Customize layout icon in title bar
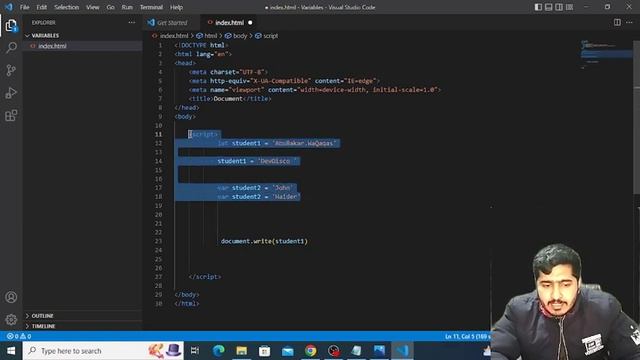Viewport: 640px width, 360px height. click(569, 7)
